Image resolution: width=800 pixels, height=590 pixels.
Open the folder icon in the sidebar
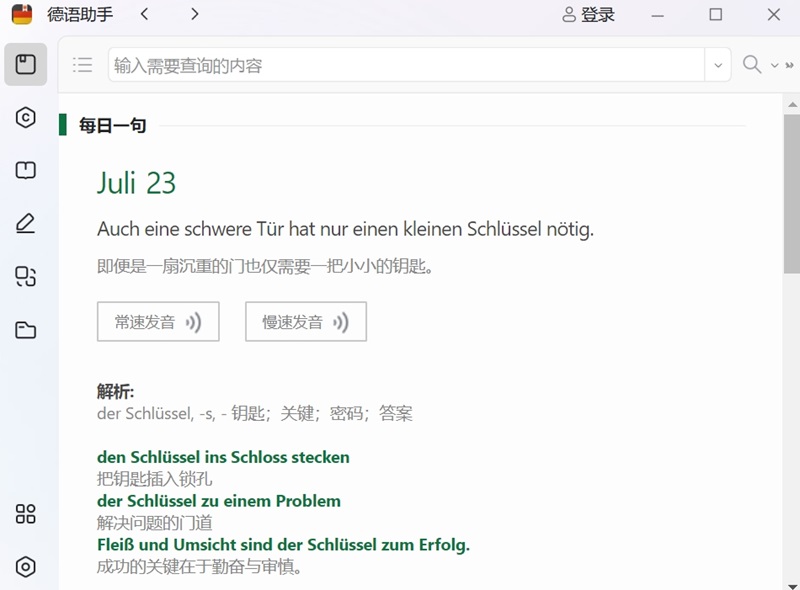click(x=26, y=330)
